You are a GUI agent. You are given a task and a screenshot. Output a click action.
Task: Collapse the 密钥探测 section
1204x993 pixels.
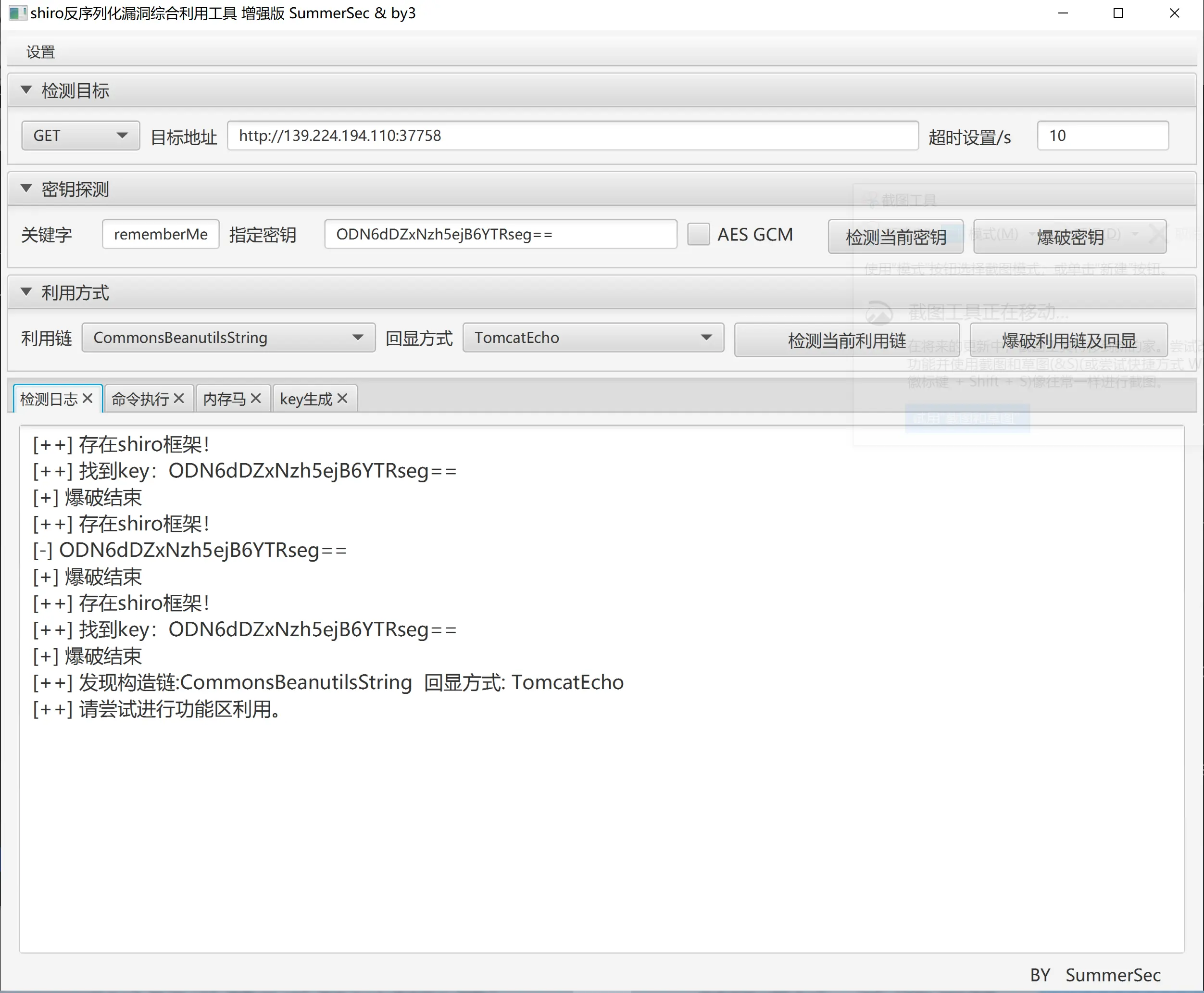(26, 189)
